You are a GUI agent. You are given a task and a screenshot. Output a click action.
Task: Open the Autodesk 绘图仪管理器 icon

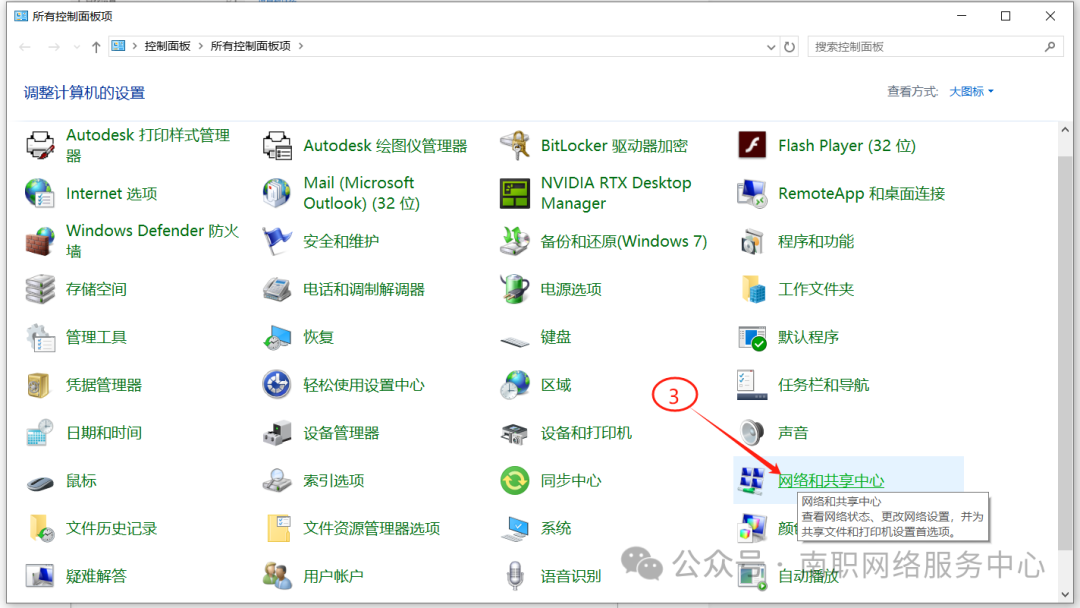click(278, 145)
